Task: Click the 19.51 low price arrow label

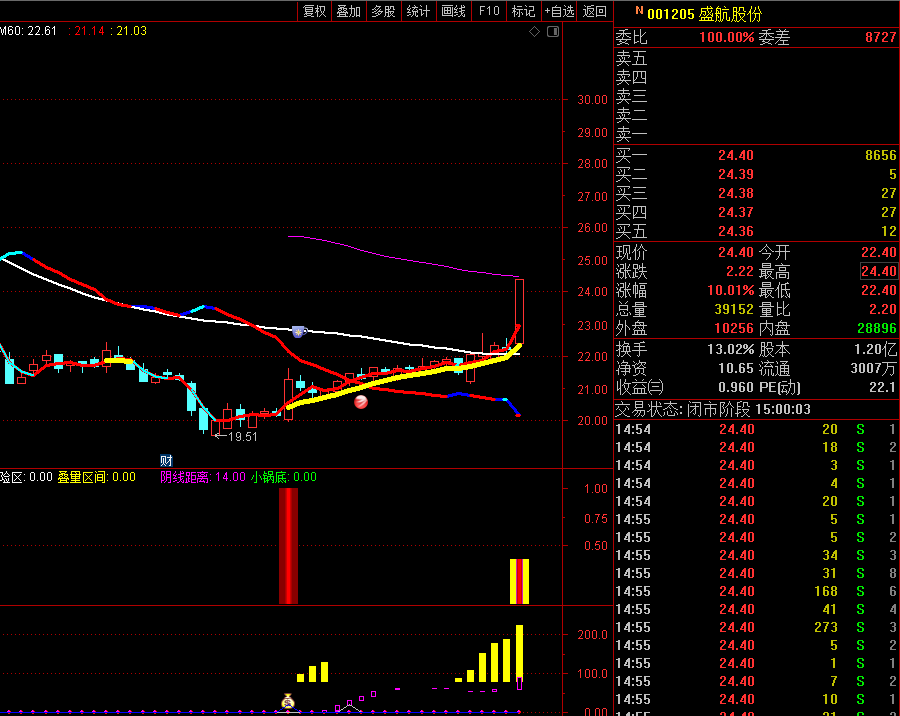Action: (x=236, y=437)
